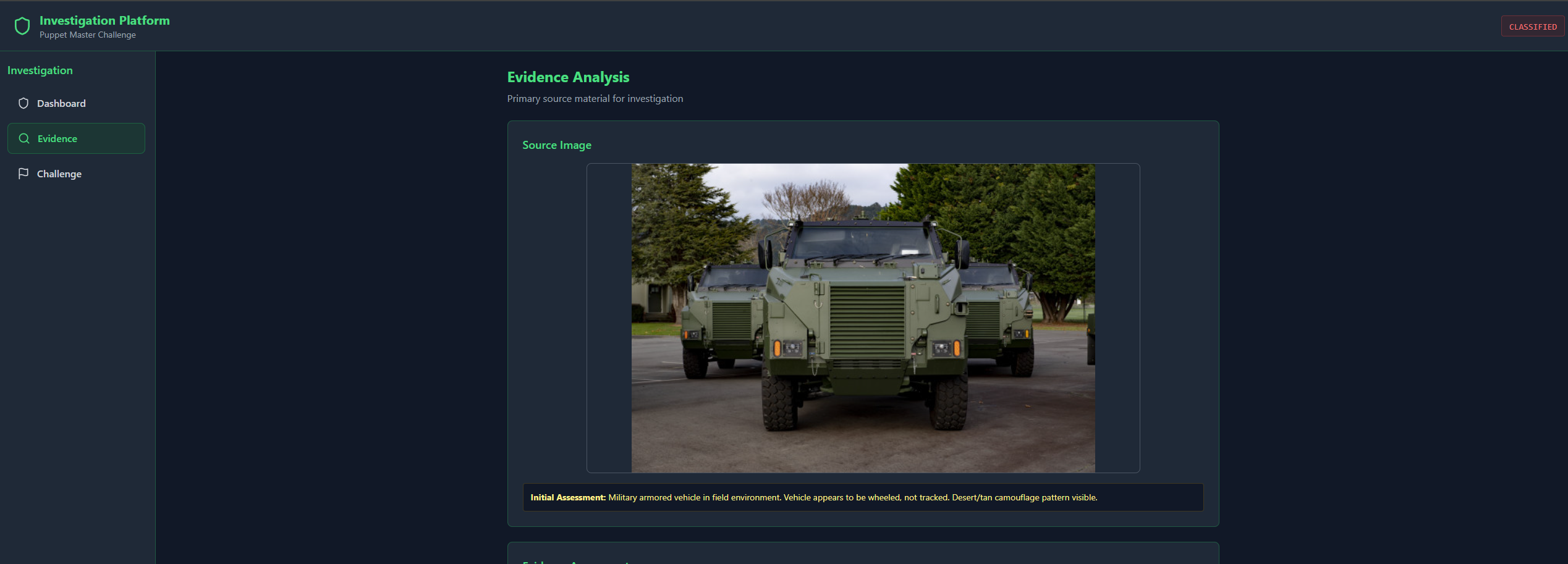
Task: Open the Dashboard page from sidebar label
Action: coord(61,103)
